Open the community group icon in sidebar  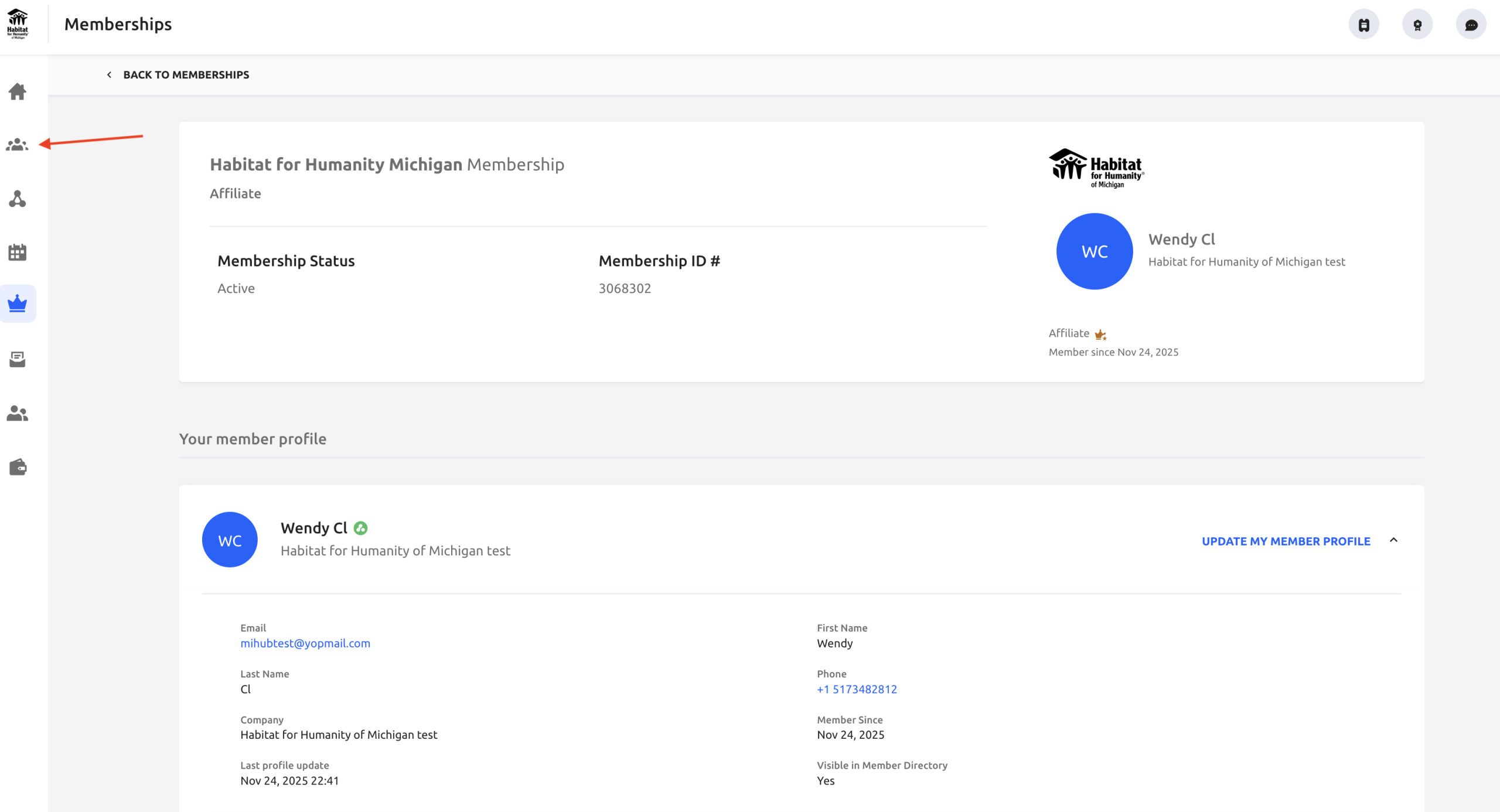coord(18,145)
